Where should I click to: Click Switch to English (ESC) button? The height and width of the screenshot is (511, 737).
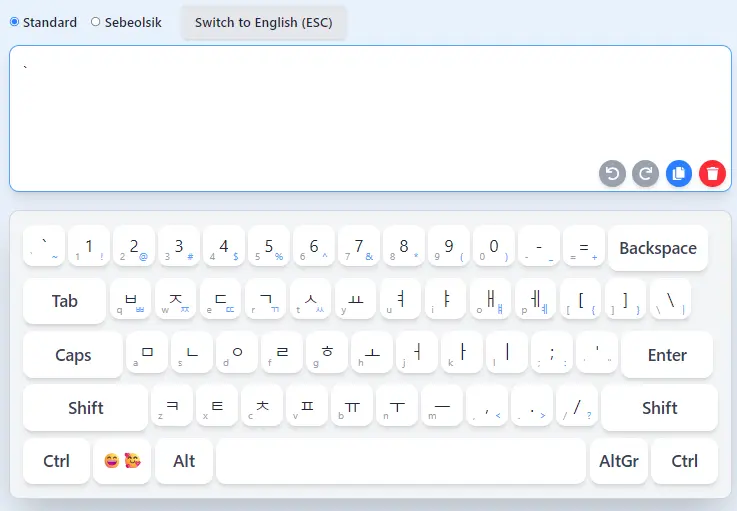[x=264, y=22]
